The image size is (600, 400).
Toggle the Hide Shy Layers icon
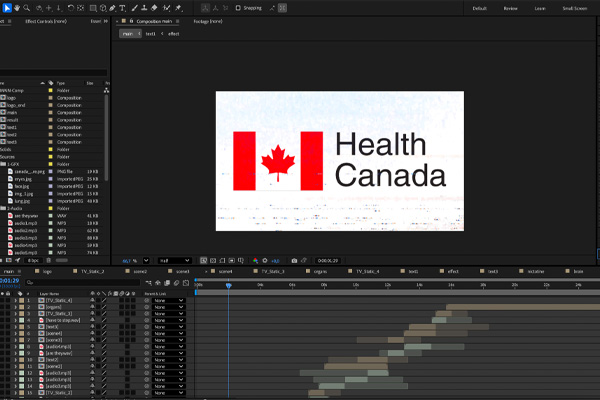coord(158,283)
